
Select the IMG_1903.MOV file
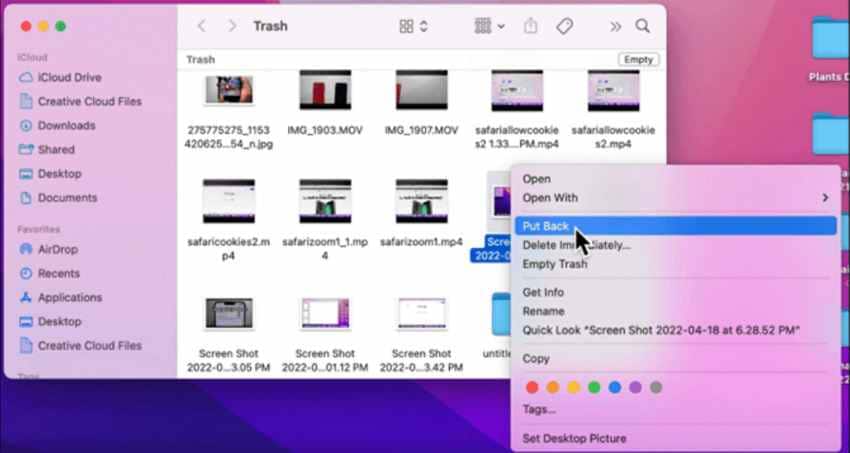pos(325,90)
